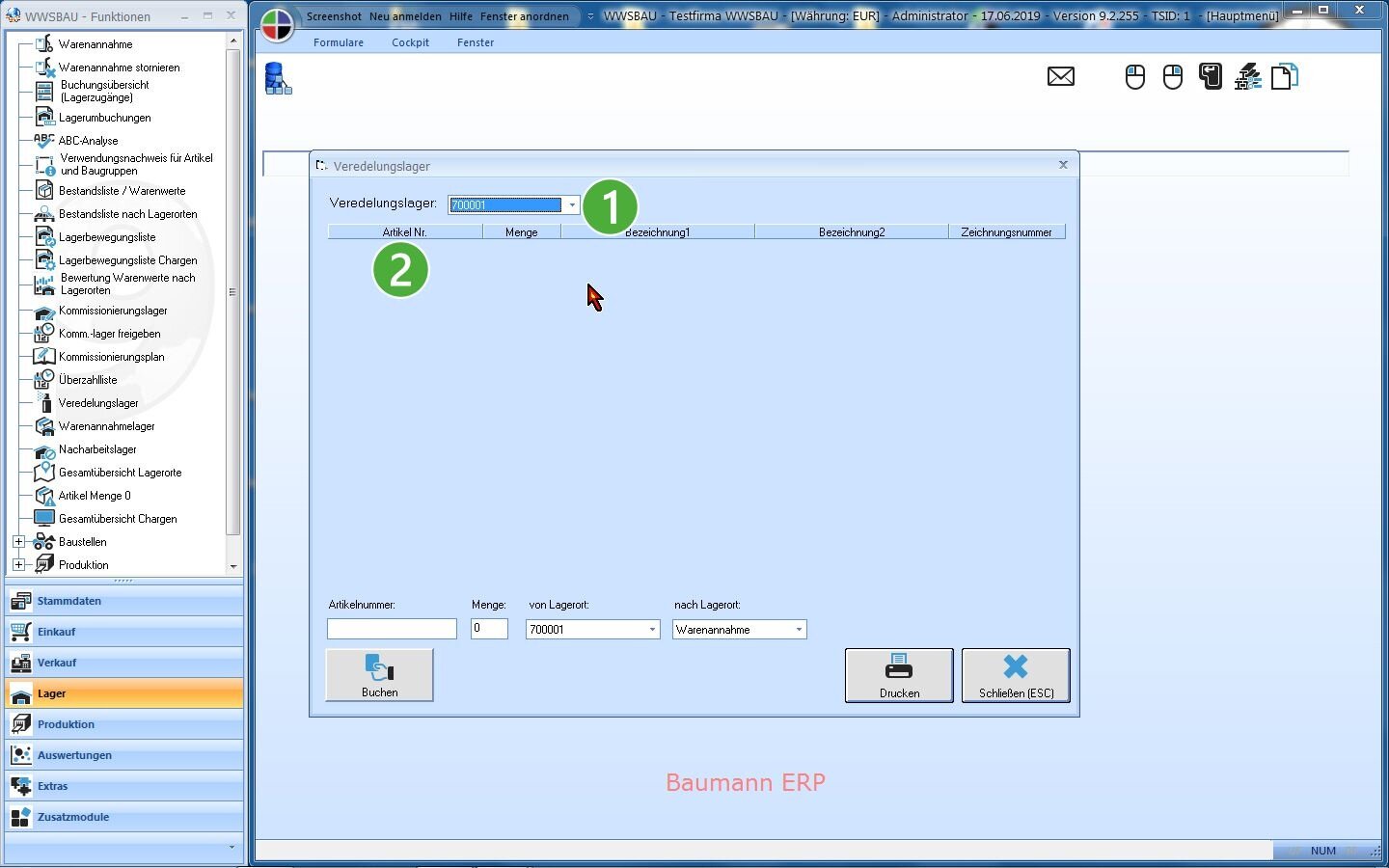Click Neu anmelden in the title toolbar

[x=405, y=16]
